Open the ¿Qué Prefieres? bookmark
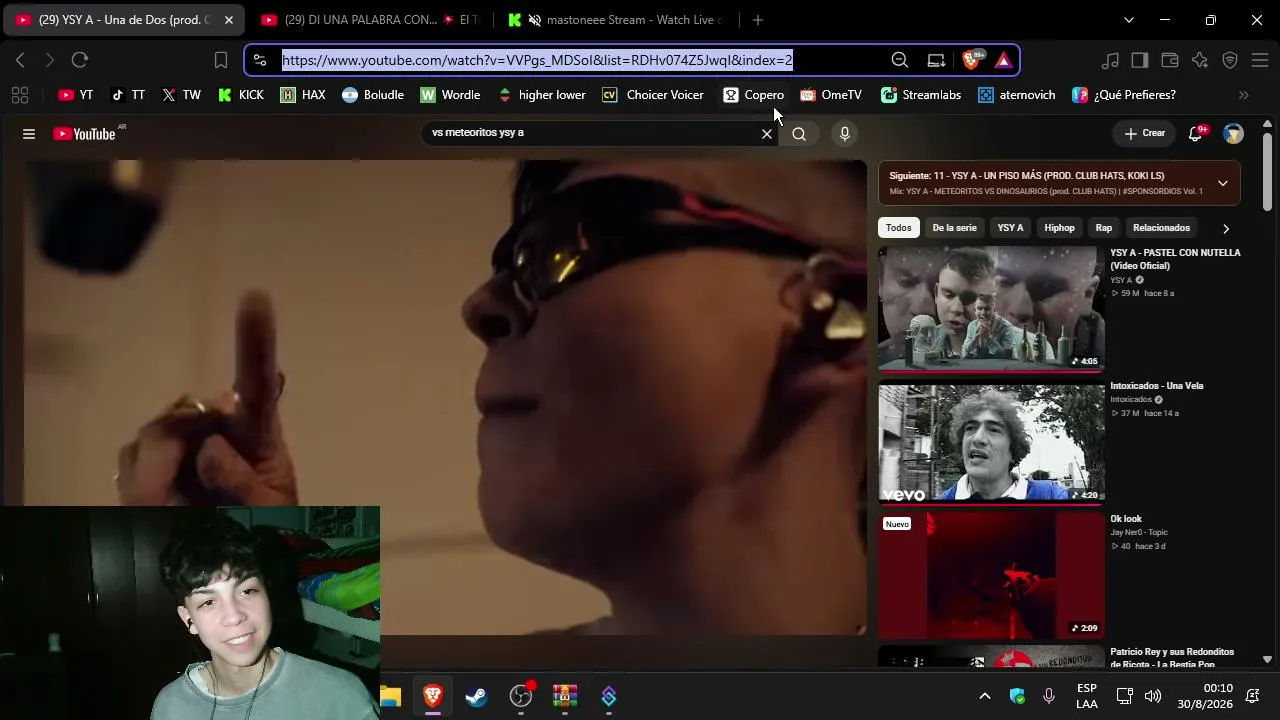1280x720 pixels. [x=1124, y=95]
